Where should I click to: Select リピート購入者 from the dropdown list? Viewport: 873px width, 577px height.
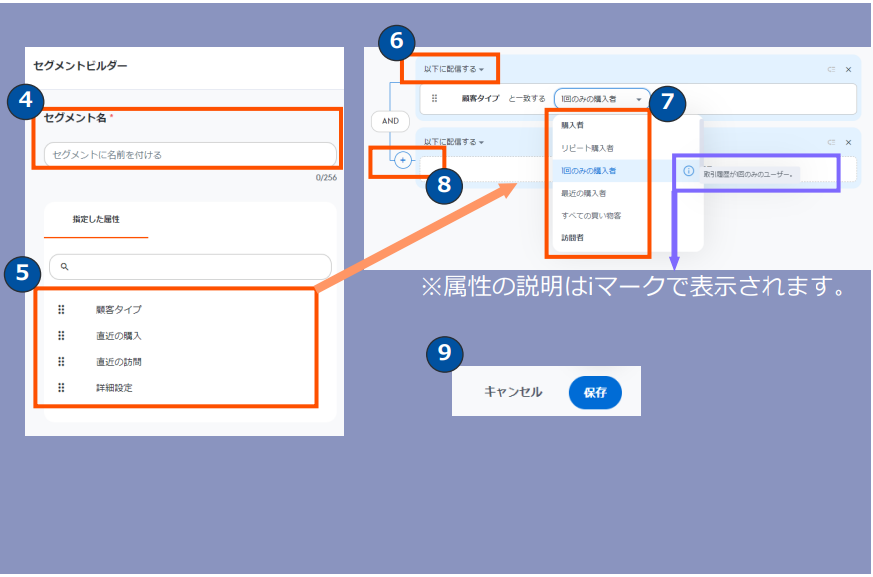pyautogui.click(x=587, y=148)
